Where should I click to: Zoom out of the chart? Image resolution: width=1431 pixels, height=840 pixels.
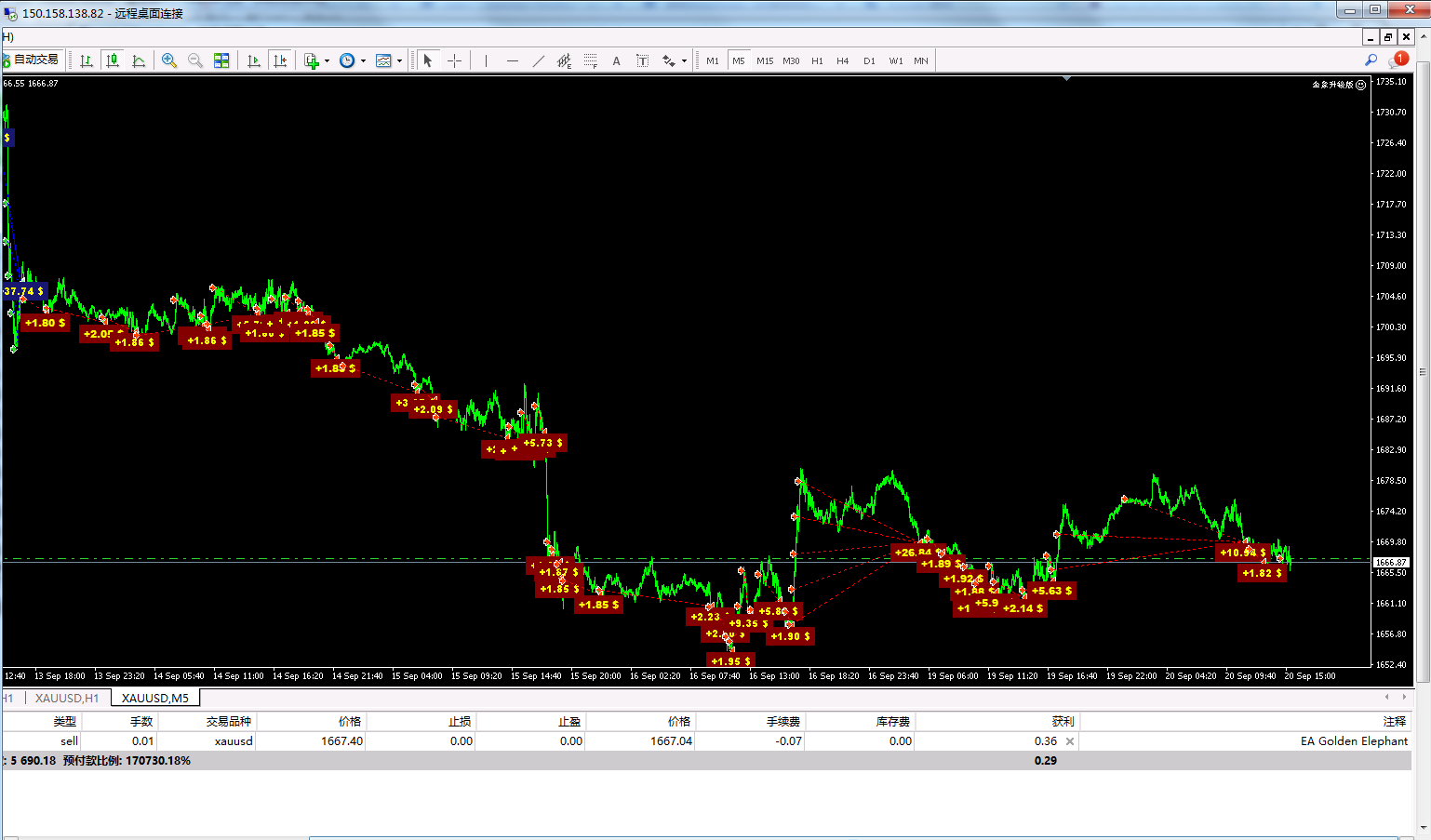point(195,60)
